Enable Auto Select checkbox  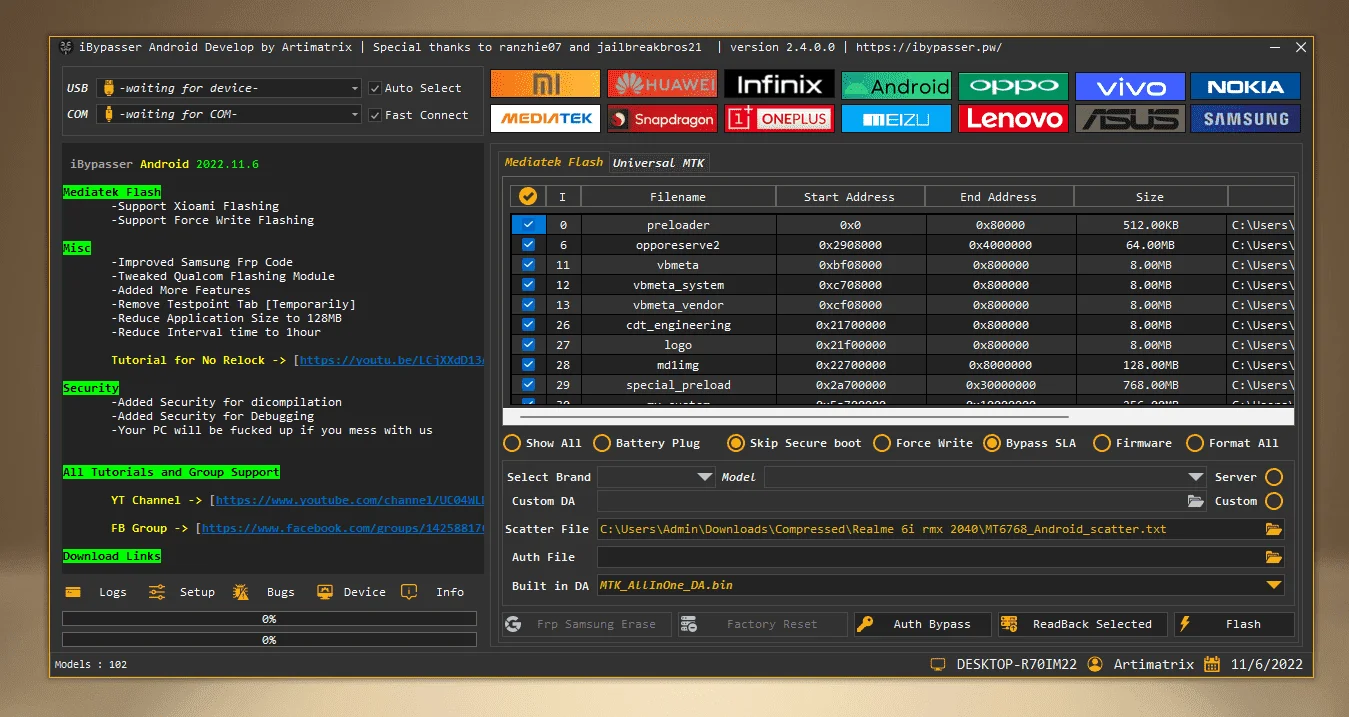[x=375, y=88]
